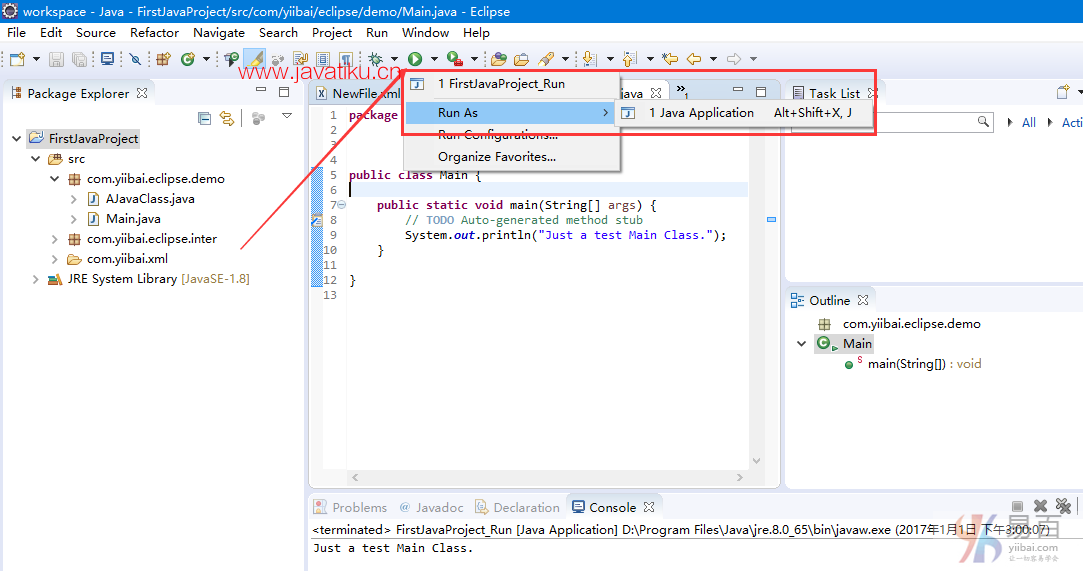Screen dimensions: 1083x571
Task: Click the Open Type toolbar icon
Action: [x=231, y=59]
